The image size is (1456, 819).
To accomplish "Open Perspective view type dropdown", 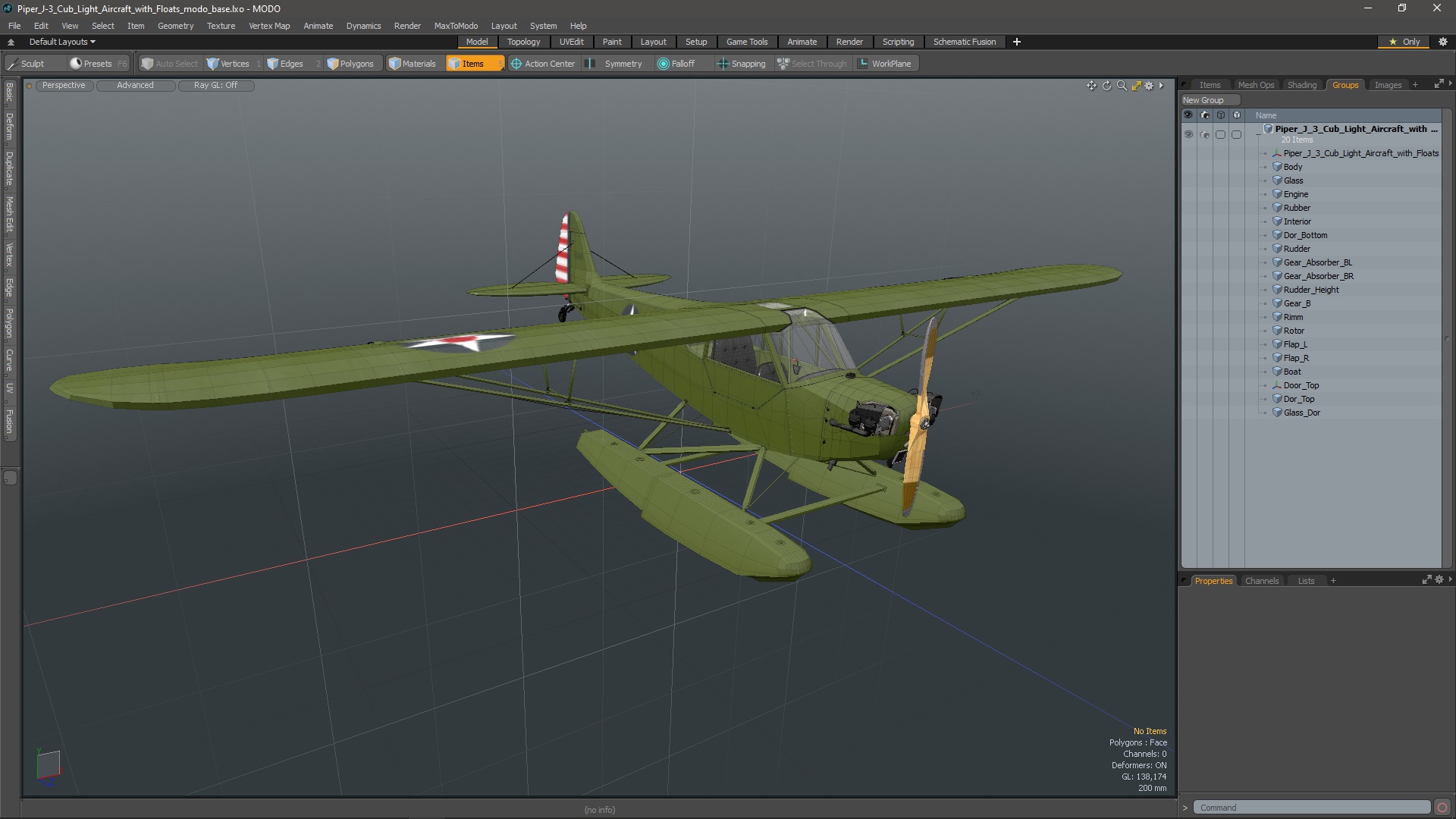I will click(x=64, y=85).
